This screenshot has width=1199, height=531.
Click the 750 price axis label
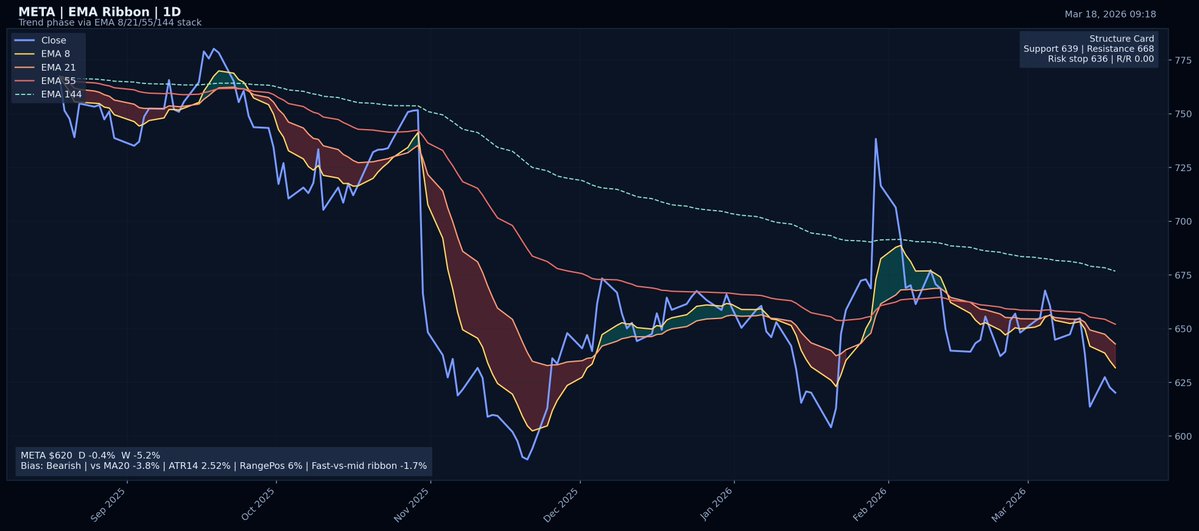coord(1184,114)
